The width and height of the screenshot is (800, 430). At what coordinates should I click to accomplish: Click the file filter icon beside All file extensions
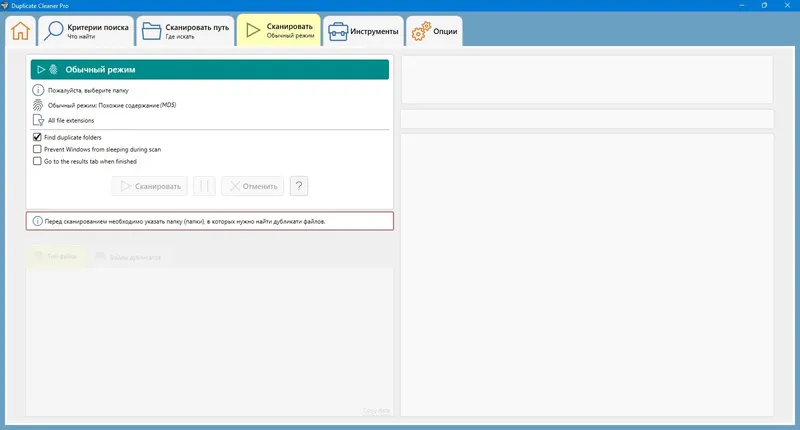(38, 120)
